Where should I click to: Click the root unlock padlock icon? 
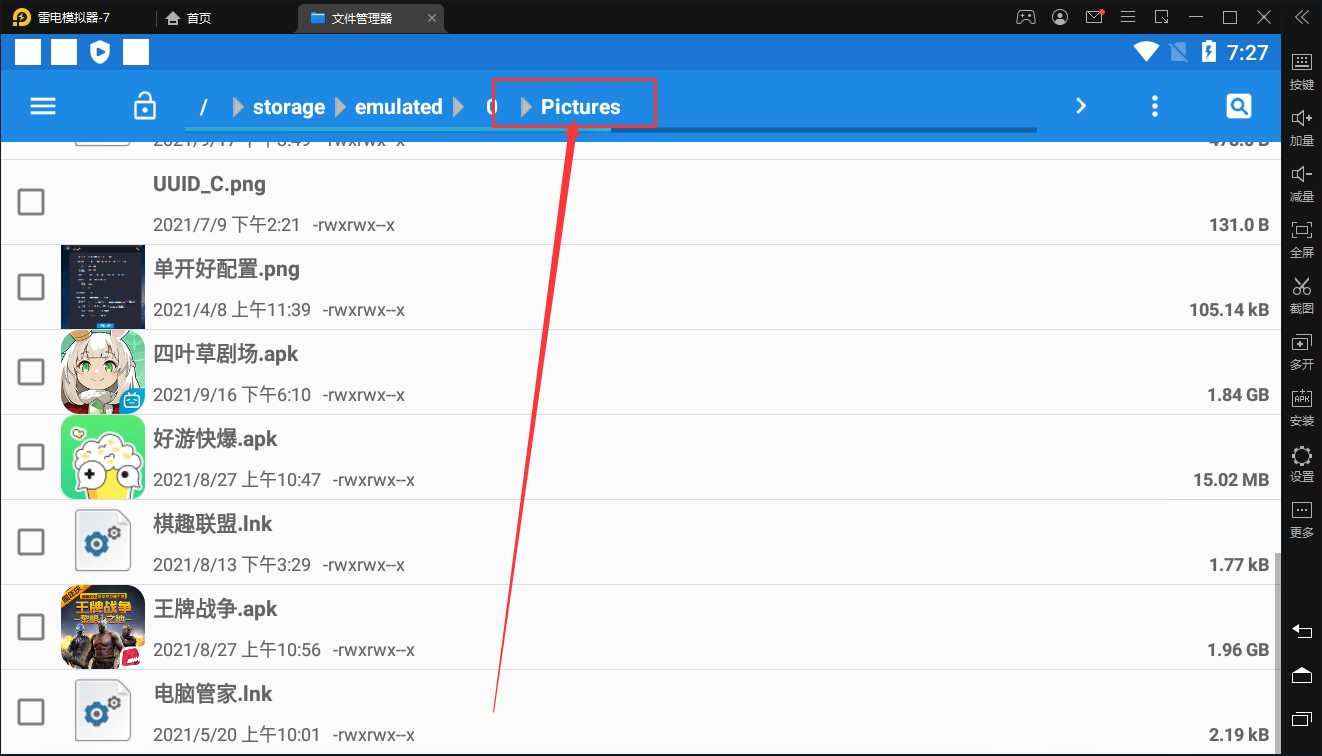pyautogui.click(x=145, y=106)
